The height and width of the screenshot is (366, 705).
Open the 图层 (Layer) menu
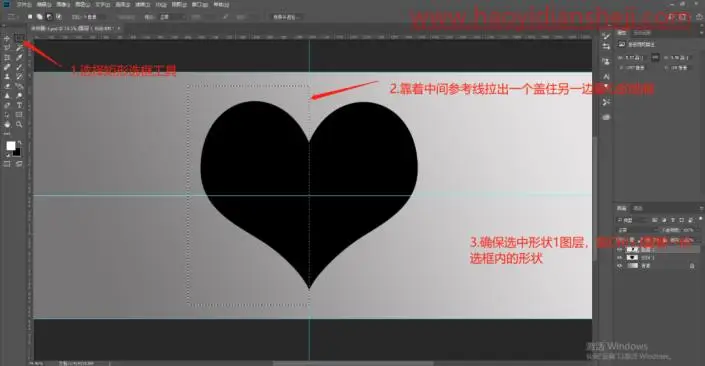coord(82,4)
